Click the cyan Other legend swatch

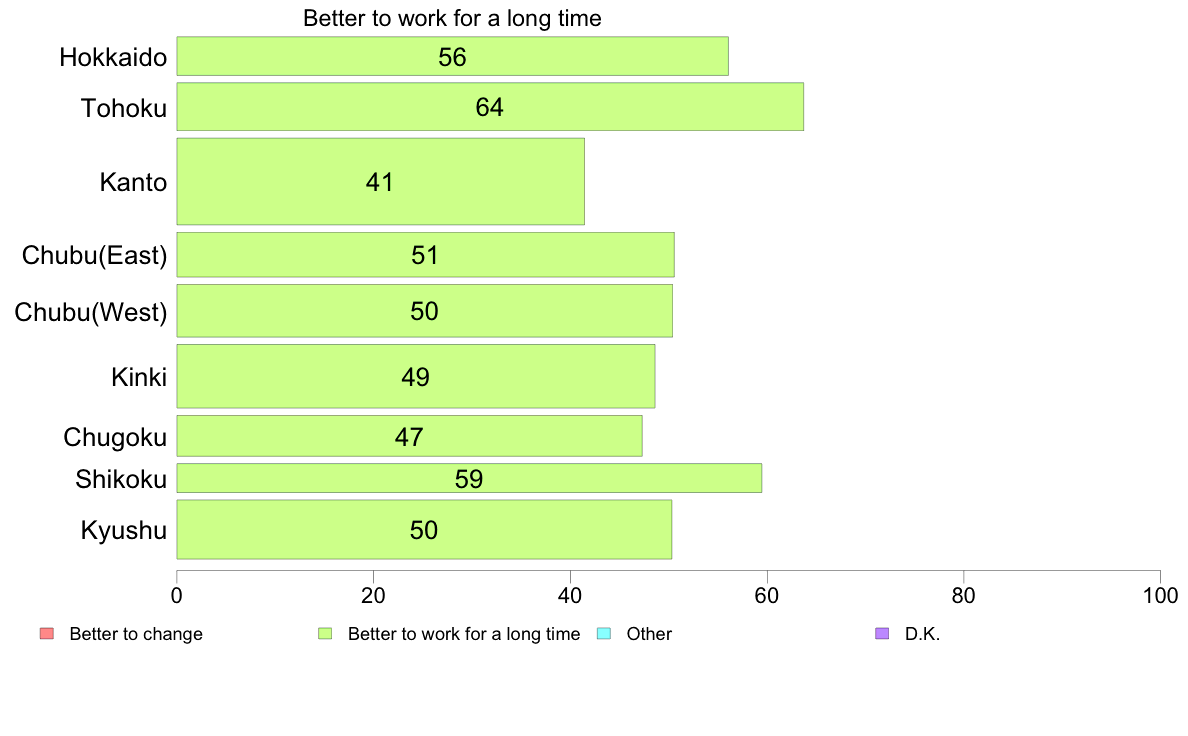pos(604,634)
